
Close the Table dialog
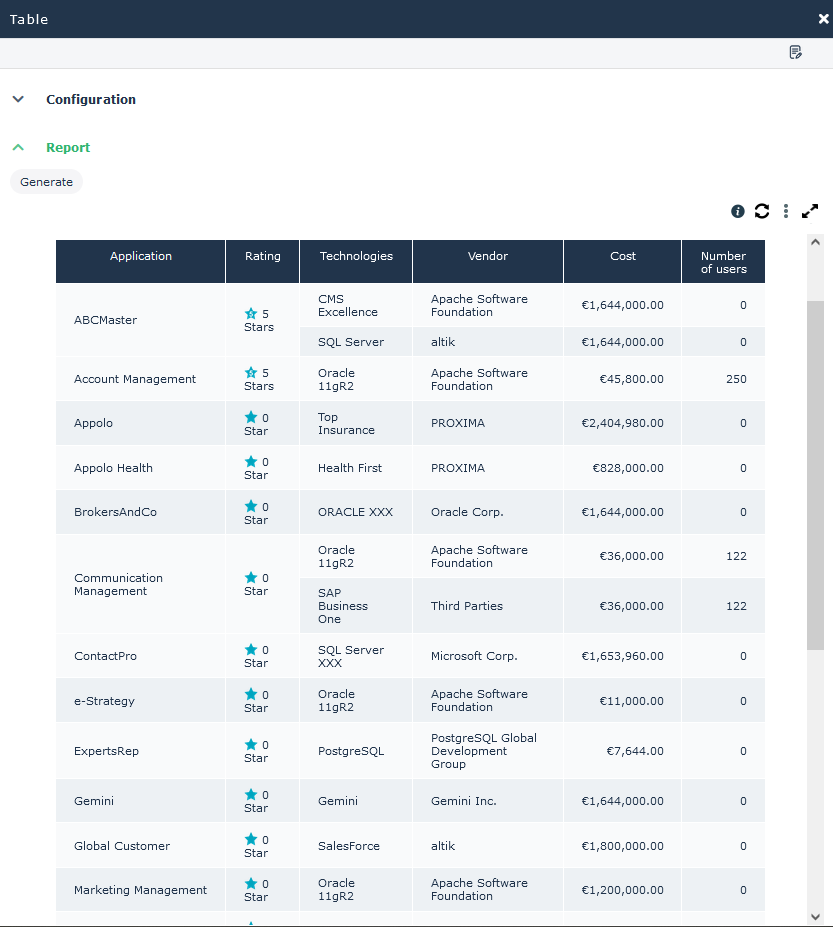[823, 19]
